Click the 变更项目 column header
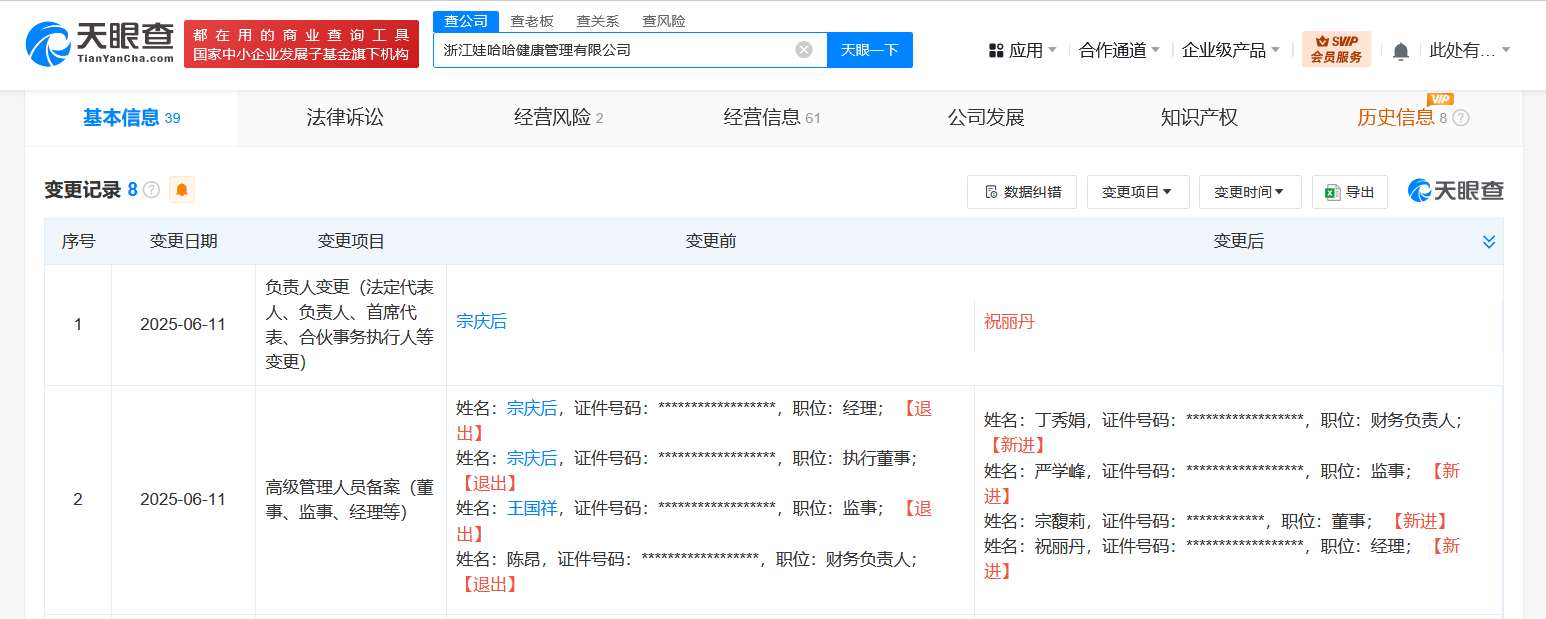 (x=351, y=242)
